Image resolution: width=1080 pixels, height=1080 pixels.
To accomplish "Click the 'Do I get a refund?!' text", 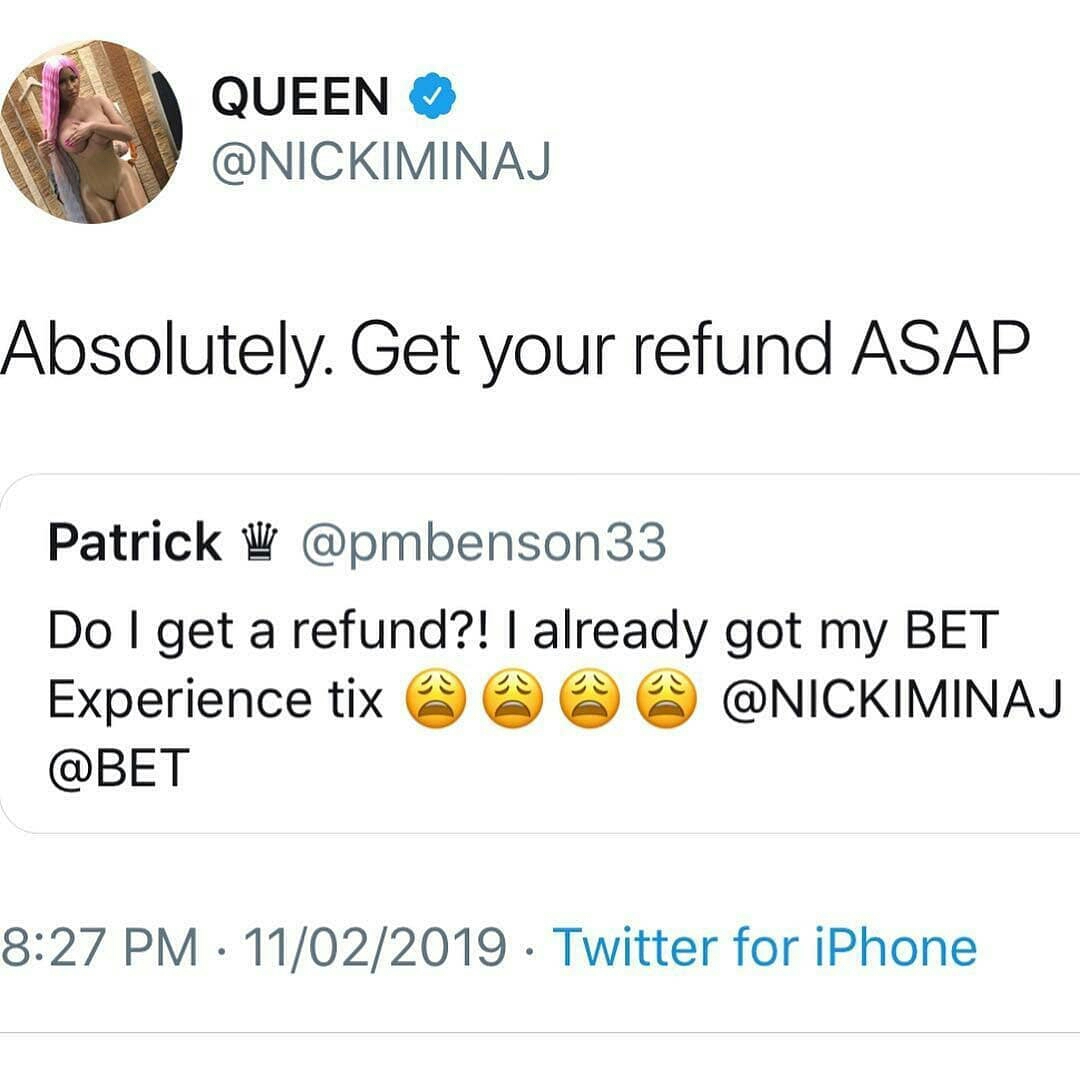I will pyautogui.click(x=268, y=631).
